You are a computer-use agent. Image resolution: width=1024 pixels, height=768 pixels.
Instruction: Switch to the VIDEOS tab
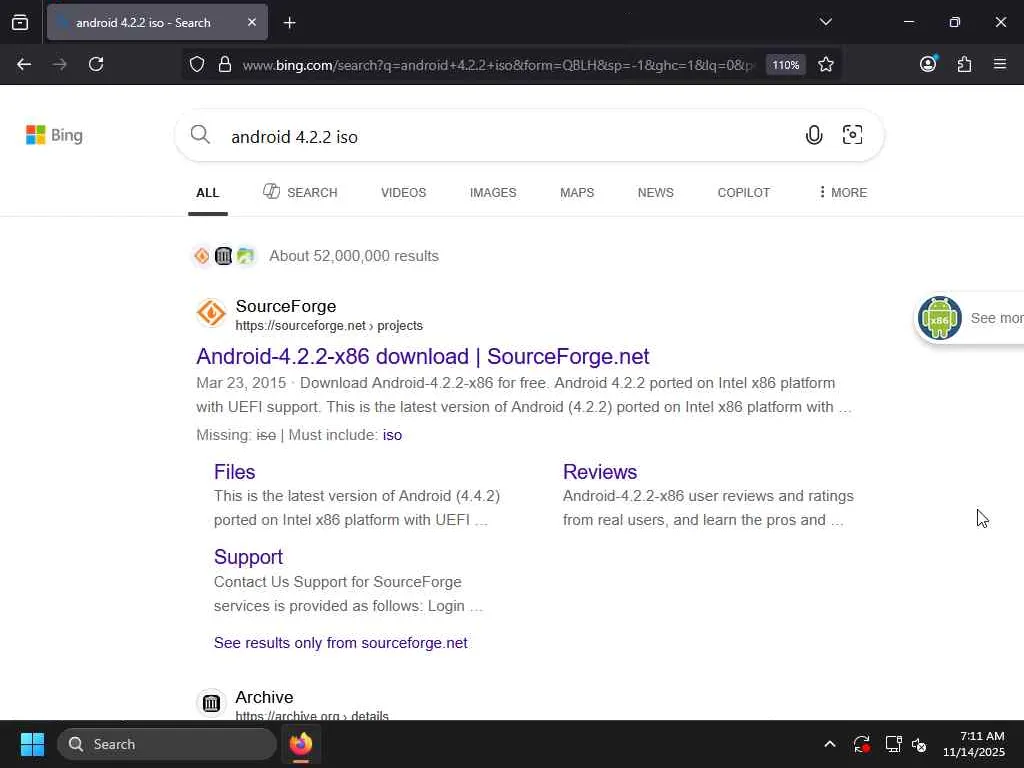[404, 193]
